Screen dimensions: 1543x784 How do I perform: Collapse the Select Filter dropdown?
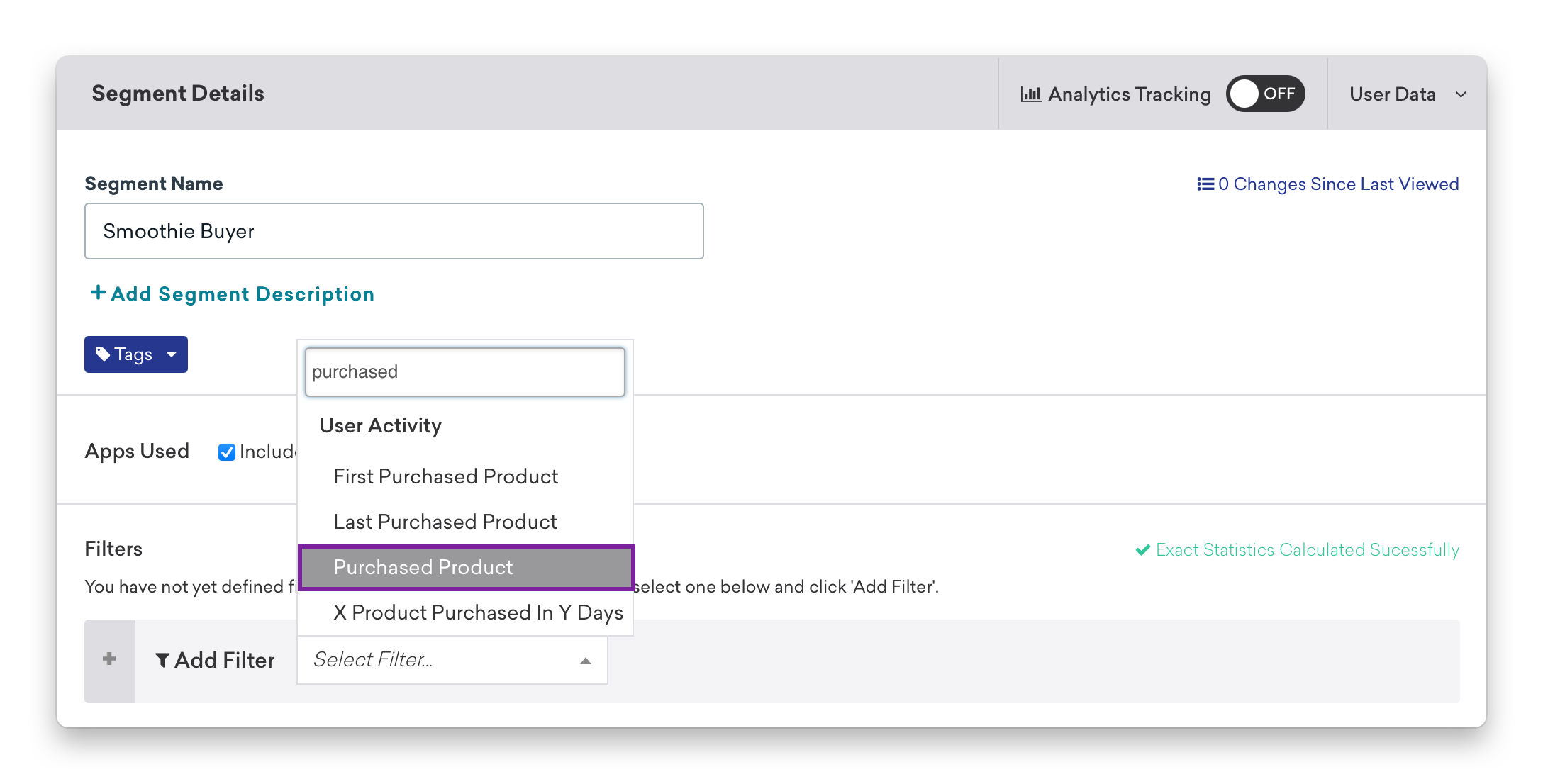click(x=452, y=660)
